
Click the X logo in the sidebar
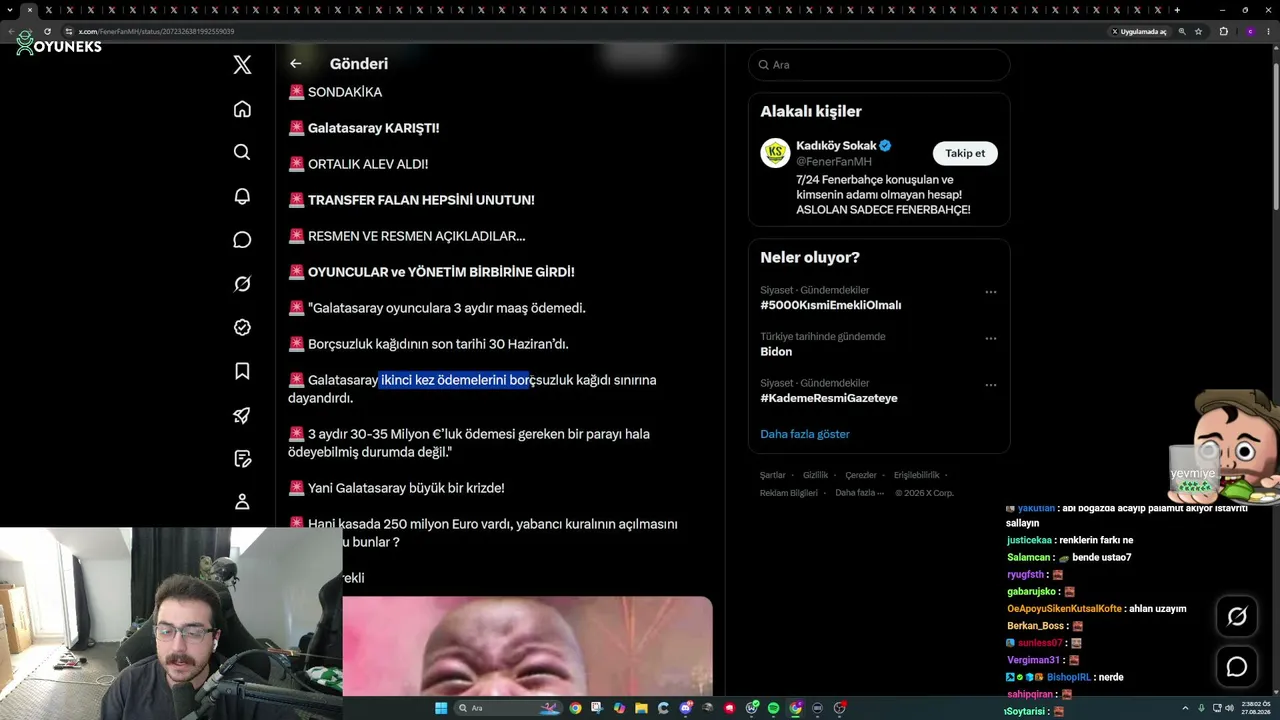[x=242, y=65]
